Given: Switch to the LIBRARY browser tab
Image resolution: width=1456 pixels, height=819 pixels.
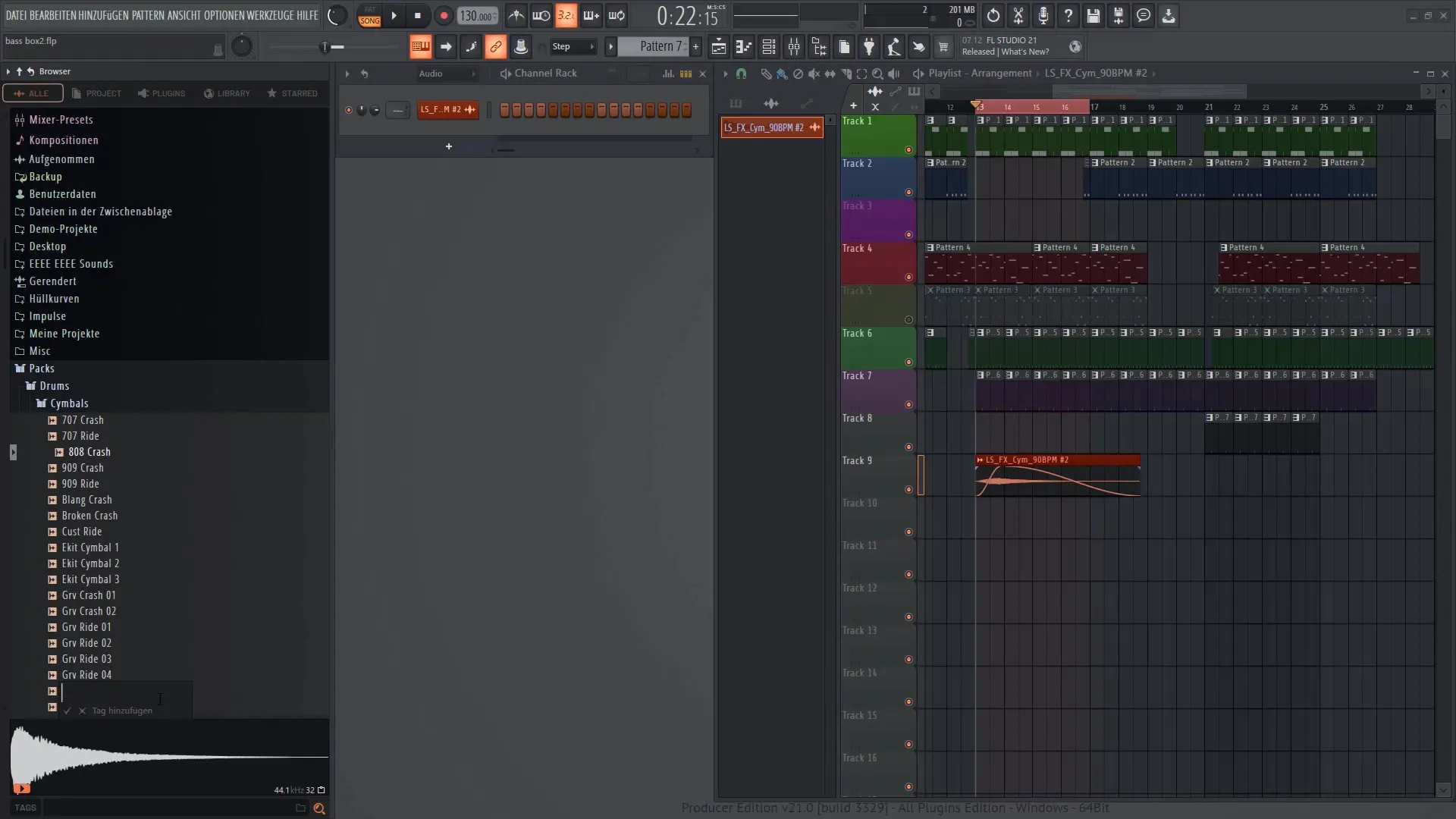Looking at the screenshot, I should (x=227, y=93).
